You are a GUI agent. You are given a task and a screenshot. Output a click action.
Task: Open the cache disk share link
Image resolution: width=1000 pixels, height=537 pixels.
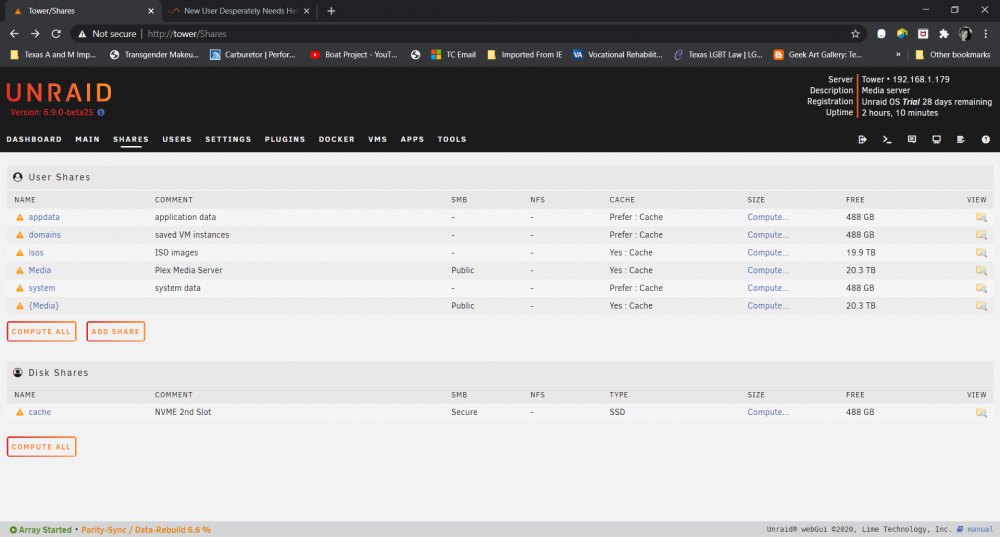(40, 412)
